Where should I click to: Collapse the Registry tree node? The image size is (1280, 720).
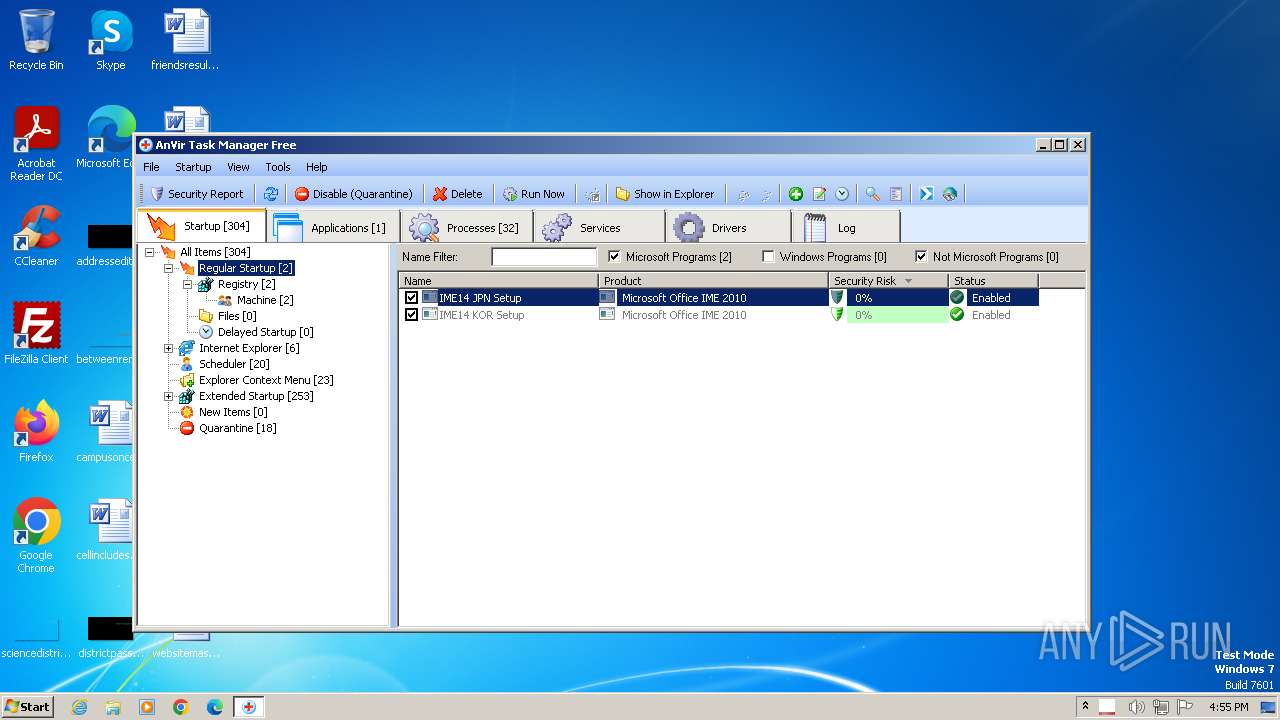tap(187, 284)
